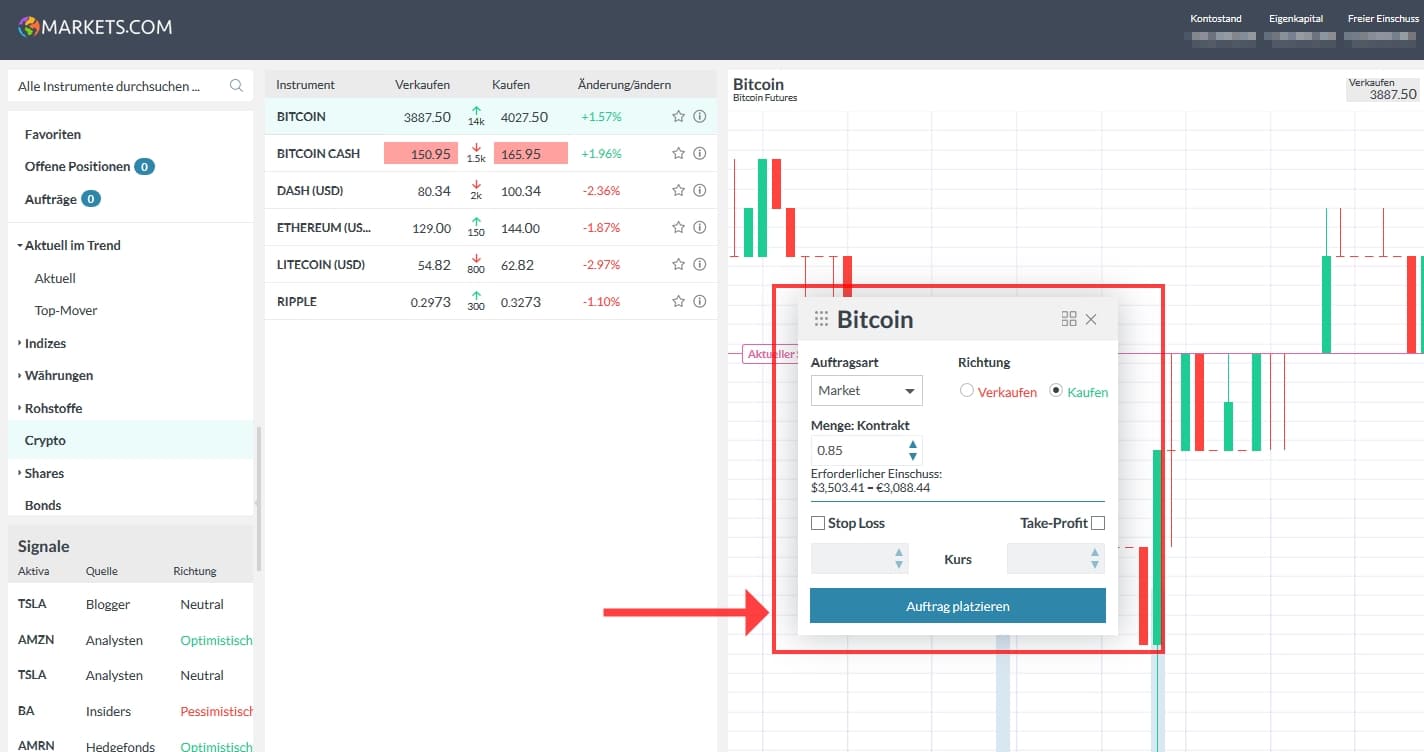Select the Crypto category
This screenshot has width=1424, height=752.
[130, 440]
